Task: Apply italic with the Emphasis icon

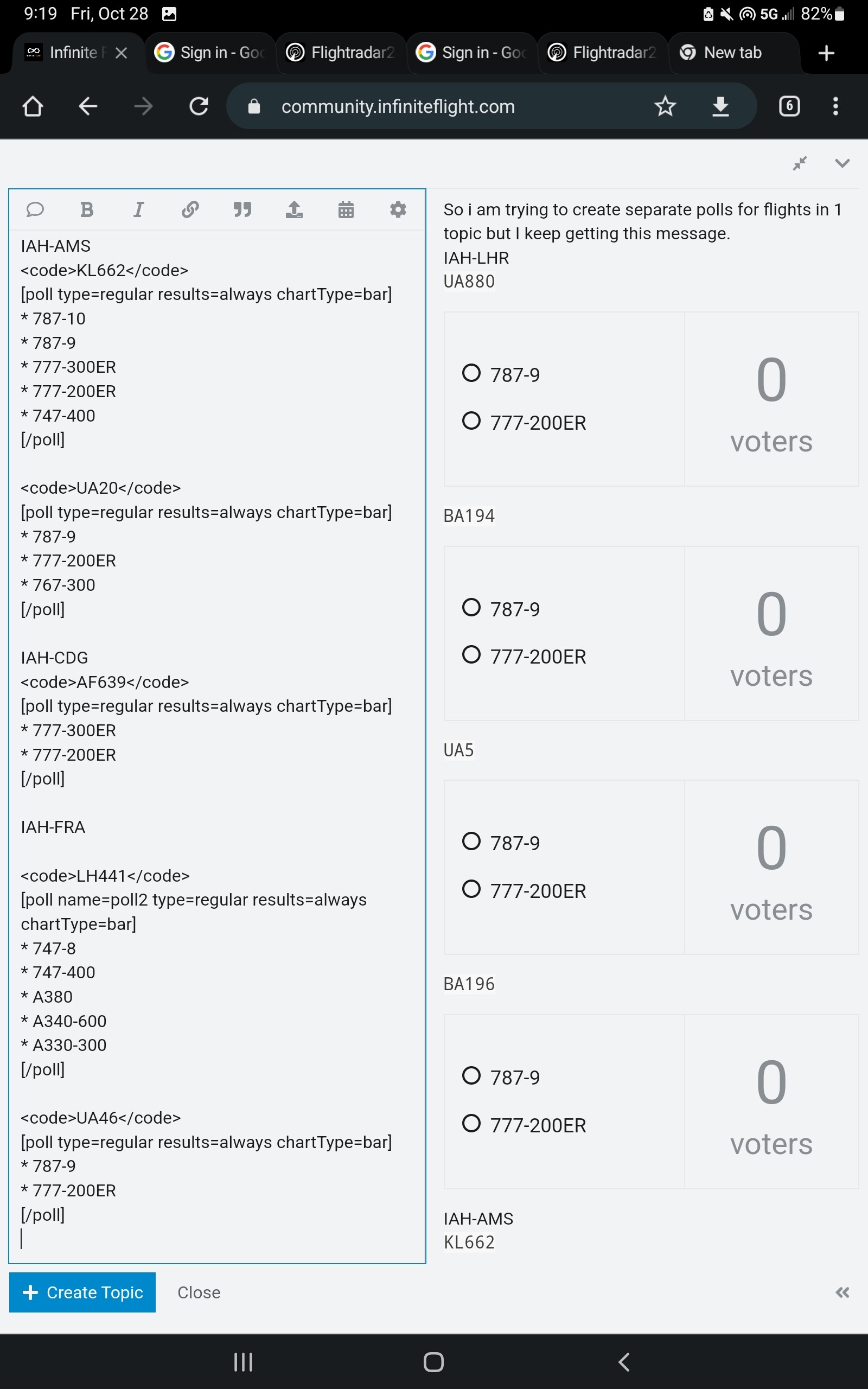Action: pos(138,209)
